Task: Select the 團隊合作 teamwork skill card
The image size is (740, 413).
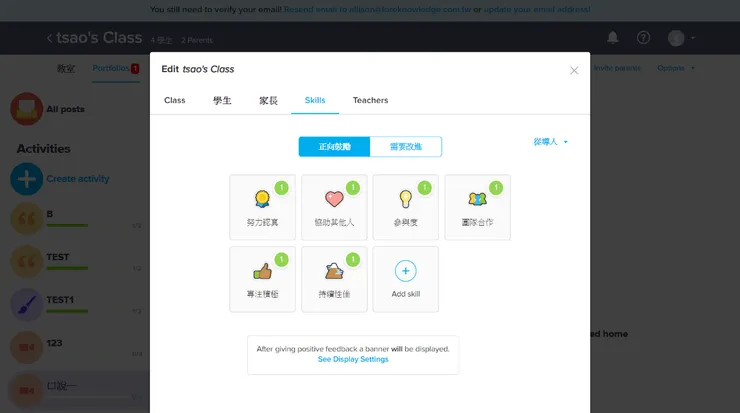Action: click(x=477, y=207)
